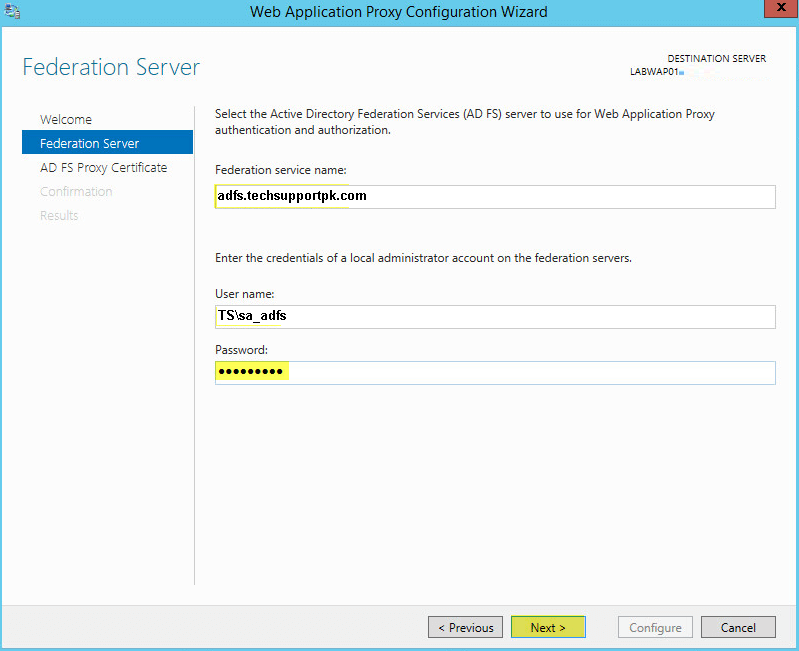Cancel the configuration wizard
Image resolution: width=799 pixels, height=651 pixels.
738,628
